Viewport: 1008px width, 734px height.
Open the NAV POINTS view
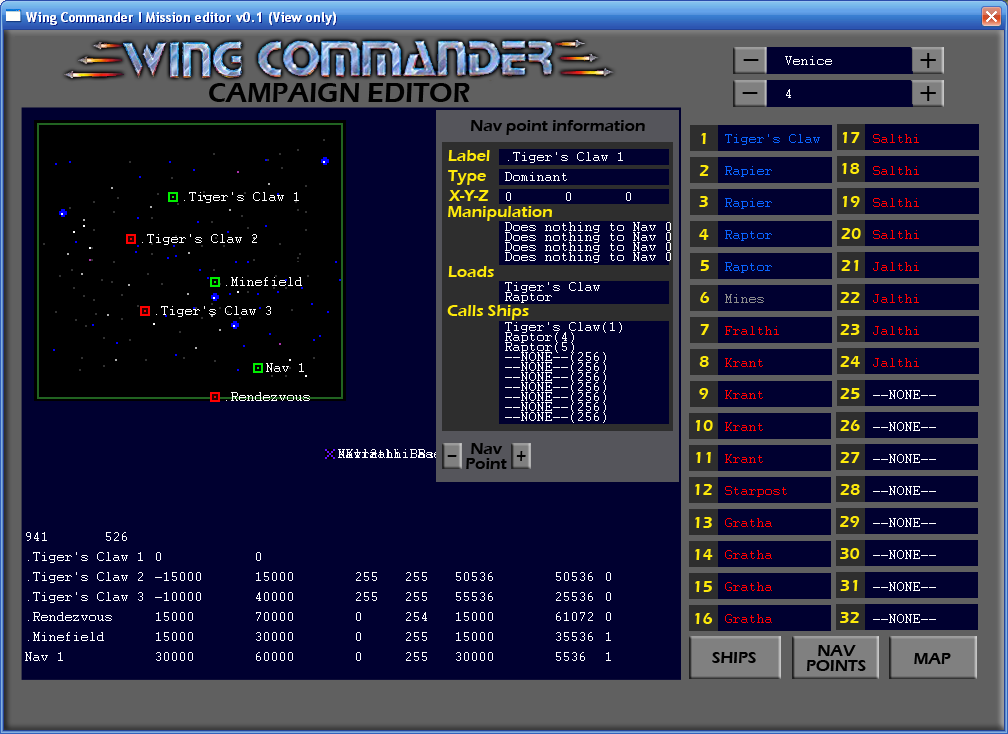click(835, 657)
